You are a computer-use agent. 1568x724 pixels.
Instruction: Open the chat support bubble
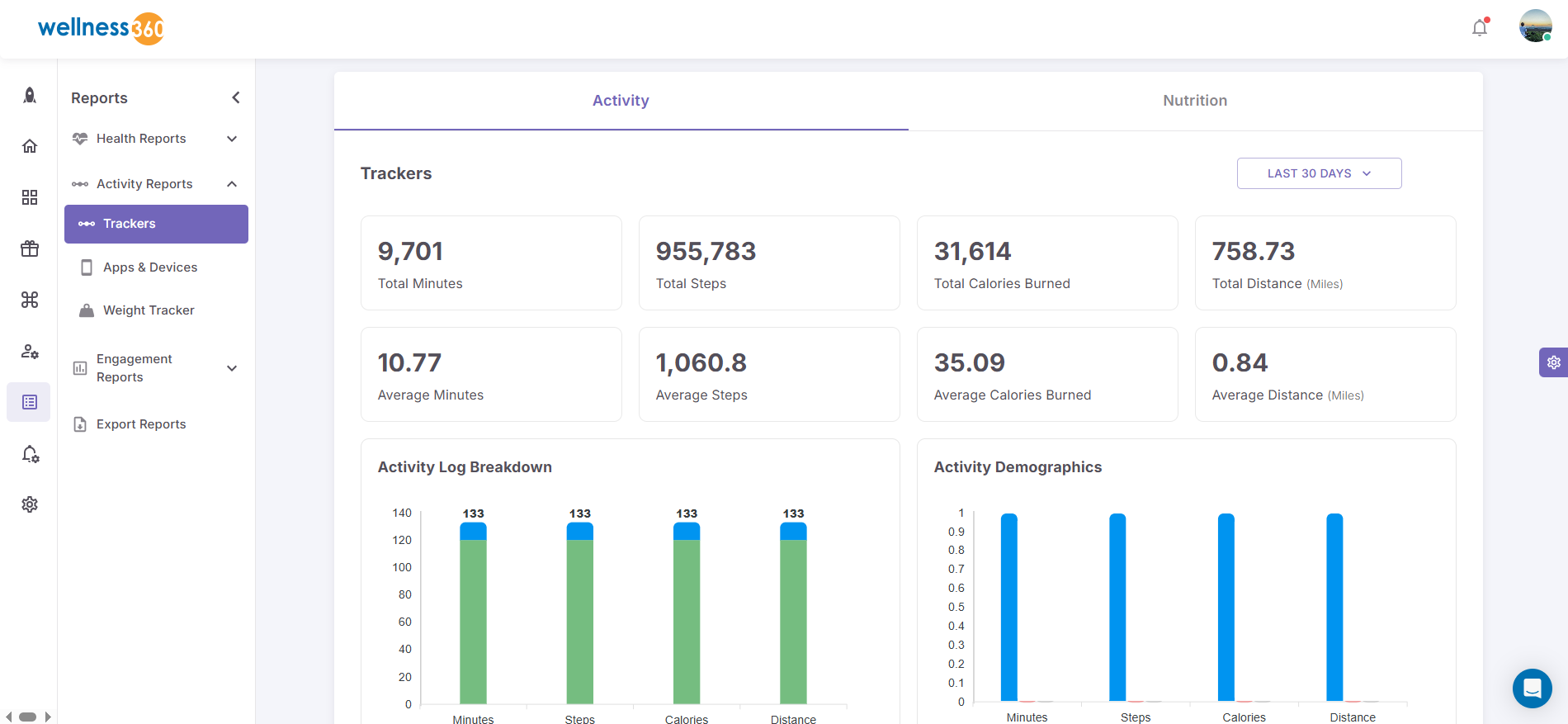click(1532, 688)
